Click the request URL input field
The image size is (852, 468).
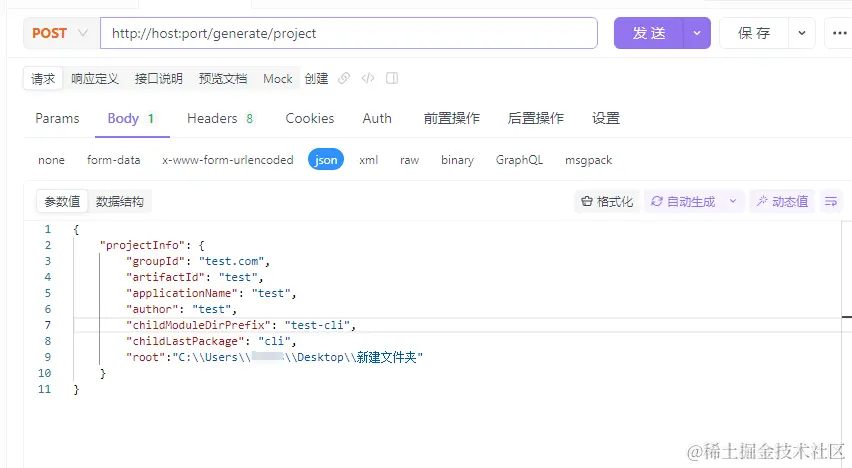click(349, 33)
